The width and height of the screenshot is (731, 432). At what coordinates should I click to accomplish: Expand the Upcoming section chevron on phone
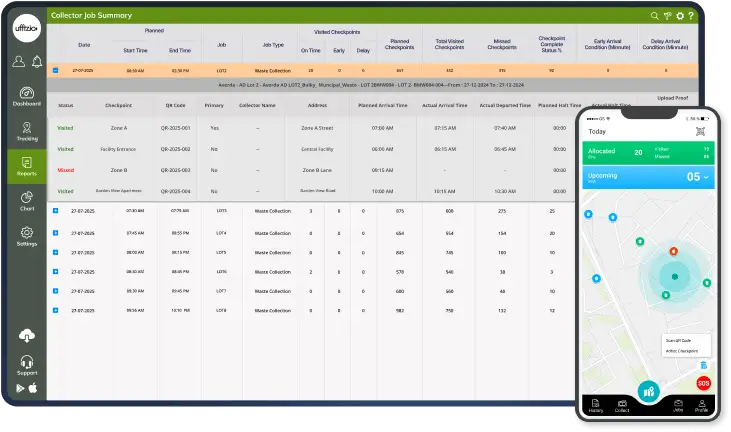707,177
